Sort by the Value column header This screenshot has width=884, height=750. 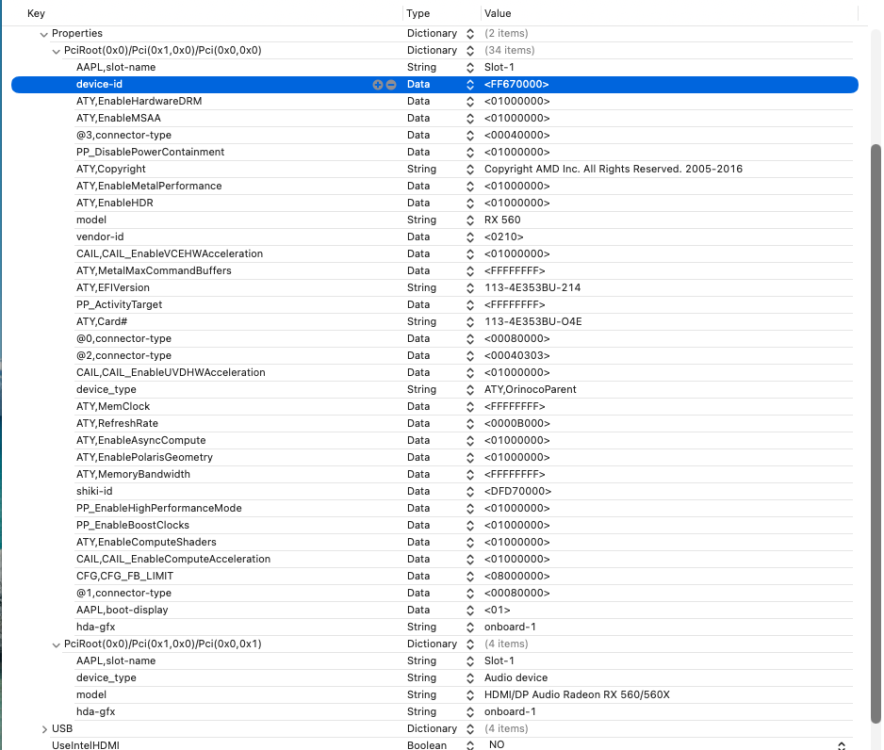tap(498, 14)
